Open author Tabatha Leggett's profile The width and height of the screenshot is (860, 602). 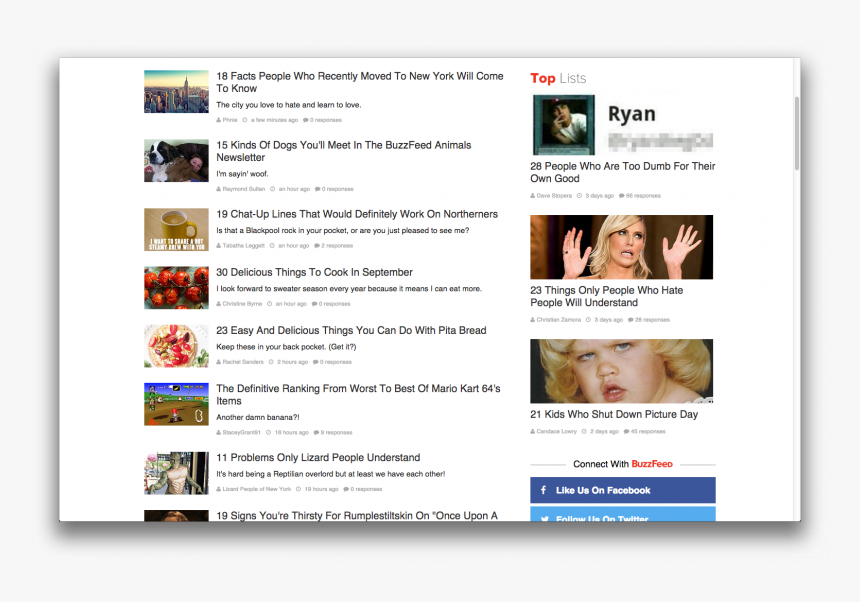[244, 246]
